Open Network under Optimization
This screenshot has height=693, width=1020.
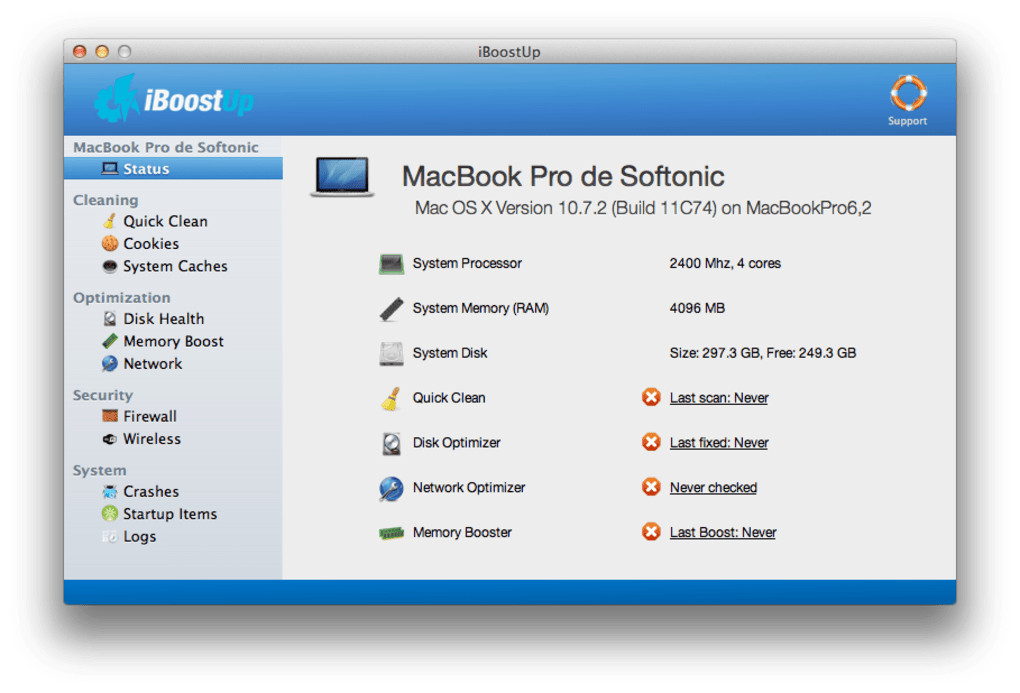click(x=152, y=364)
